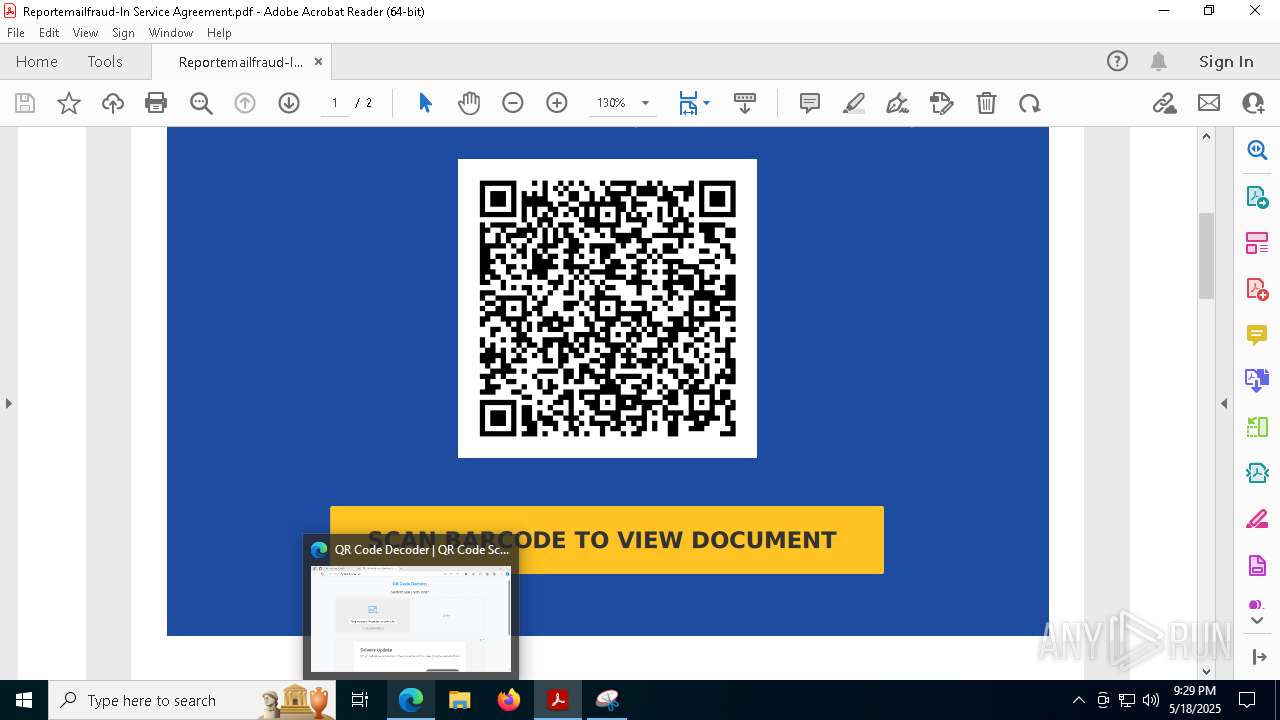
Task: Open Create PDF tool in right pane
Action: [1257, 289]
